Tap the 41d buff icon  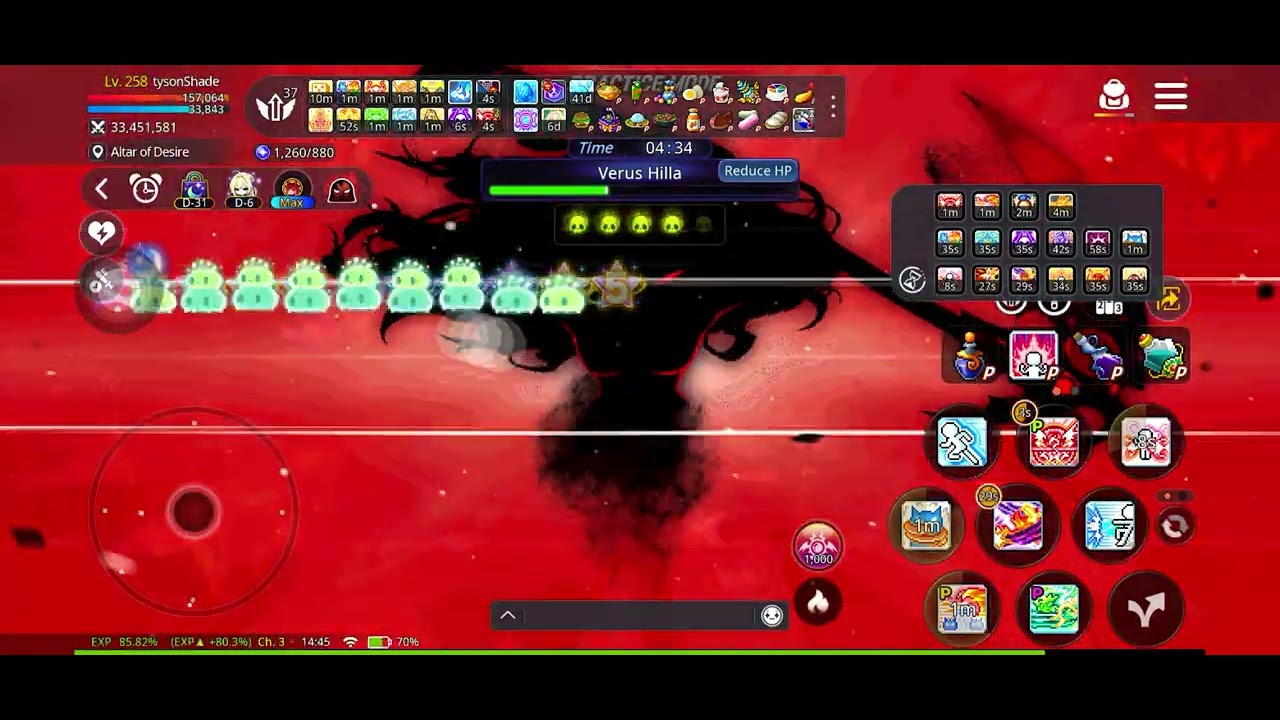coord(581,93)
